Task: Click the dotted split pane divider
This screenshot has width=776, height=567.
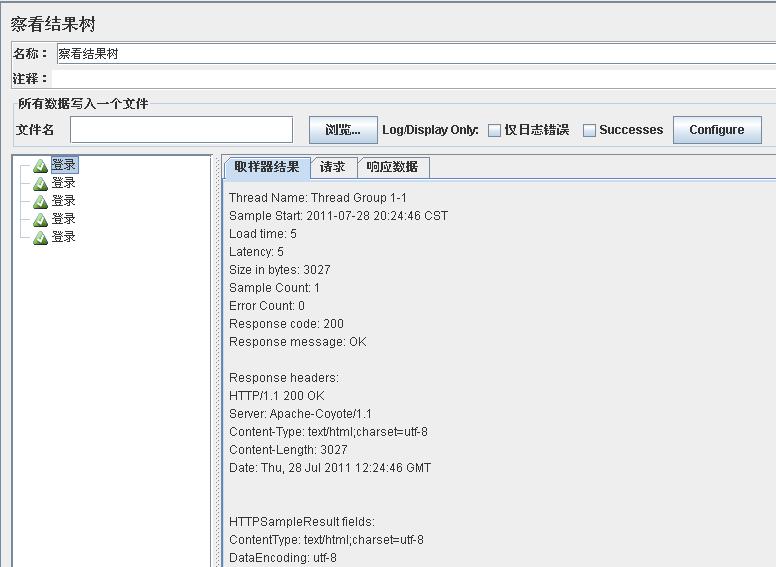Action: coord(216,361)
